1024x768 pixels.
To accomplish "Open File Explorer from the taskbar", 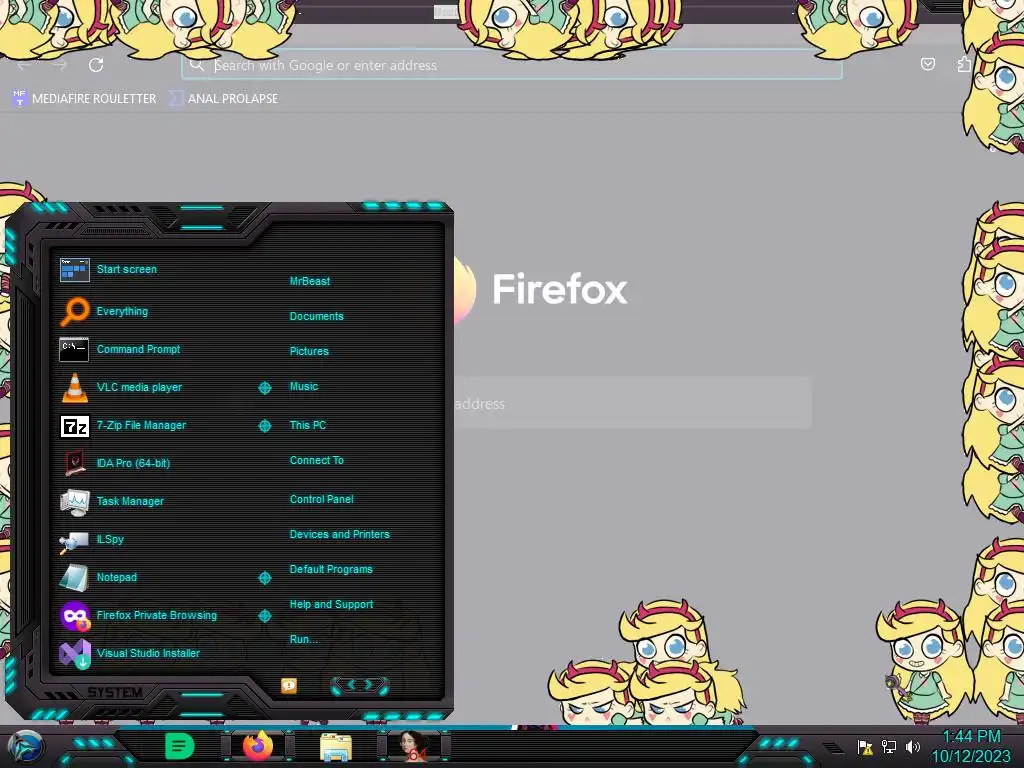I will tap(336, 747).
